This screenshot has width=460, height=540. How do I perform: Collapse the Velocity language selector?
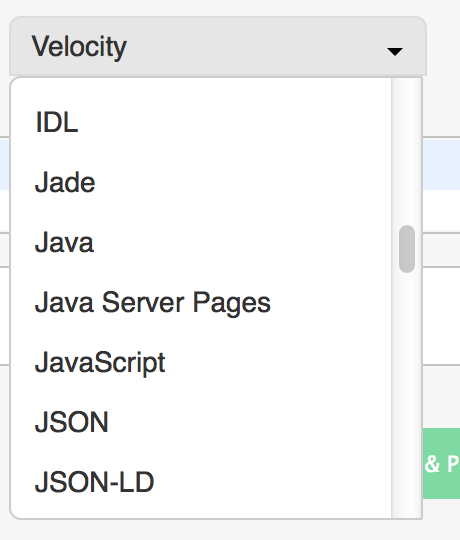click(x=218, y=46)
